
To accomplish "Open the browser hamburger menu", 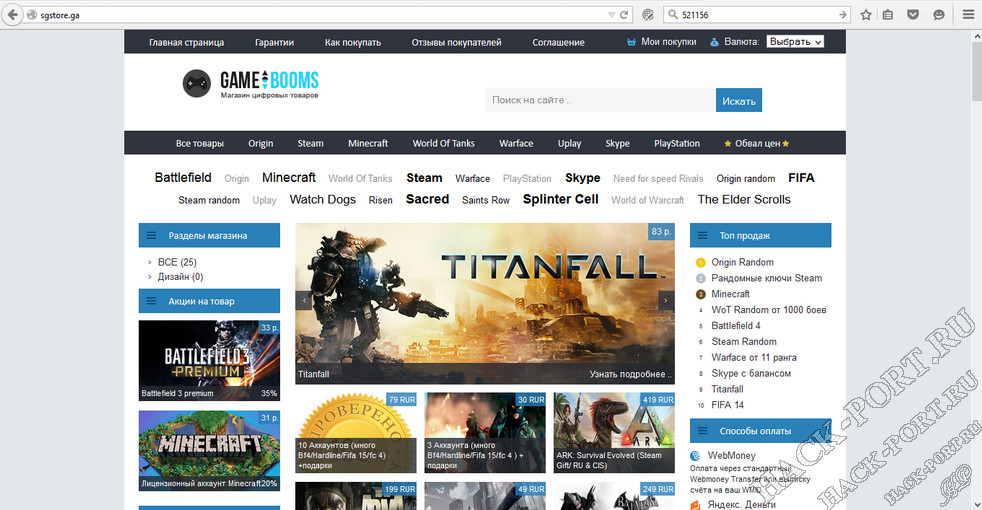I will pyautogui.click(x=968, y=14).
